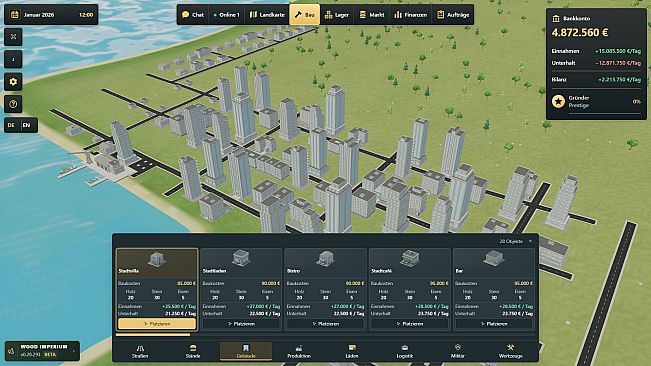Switch to the Straßen category tab
The height and width of the screenshot is (366, 651).
pyautogui.click(x=140, y=351)
